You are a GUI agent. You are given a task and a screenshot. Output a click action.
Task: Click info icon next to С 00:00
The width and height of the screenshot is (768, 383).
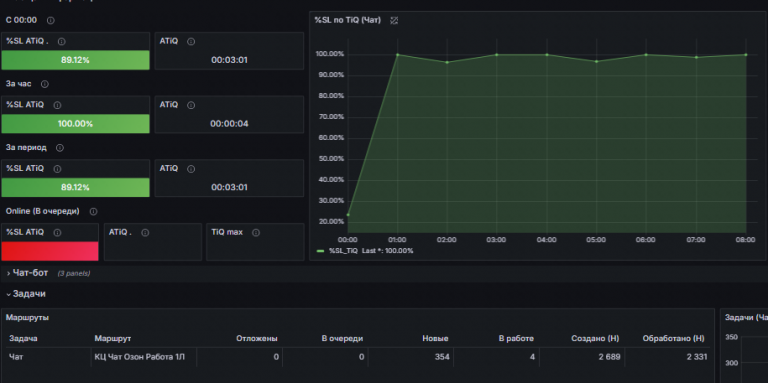[x=50, y=21]
